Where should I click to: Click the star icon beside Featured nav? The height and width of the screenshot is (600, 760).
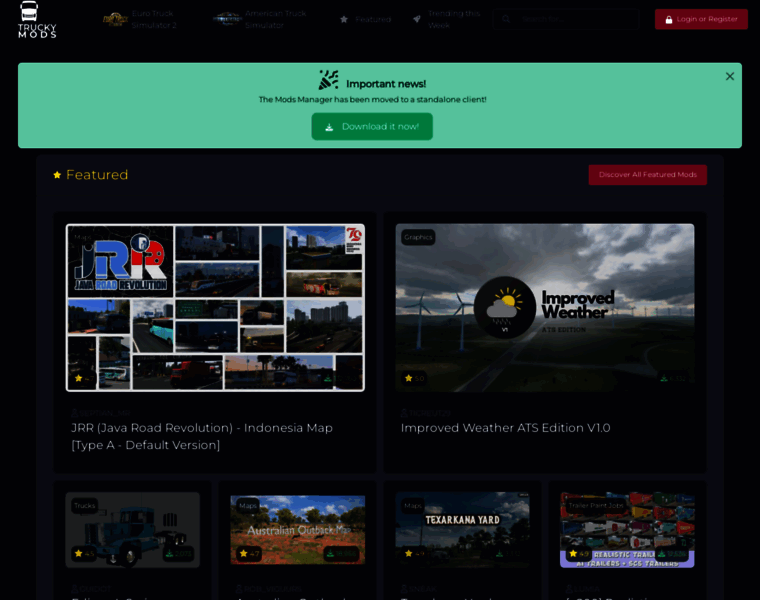tap(344, 19)
